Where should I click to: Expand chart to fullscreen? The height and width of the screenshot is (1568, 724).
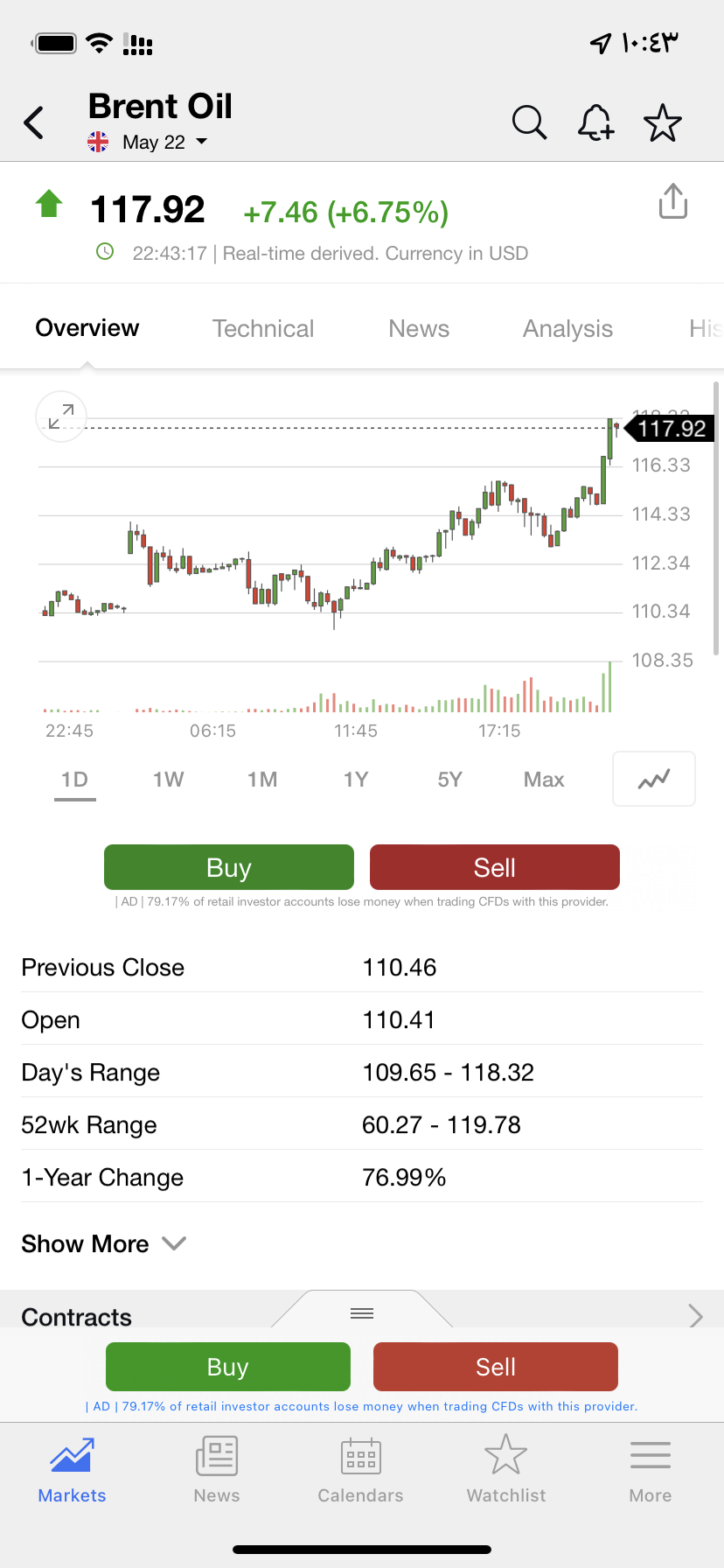click(61, 416)
